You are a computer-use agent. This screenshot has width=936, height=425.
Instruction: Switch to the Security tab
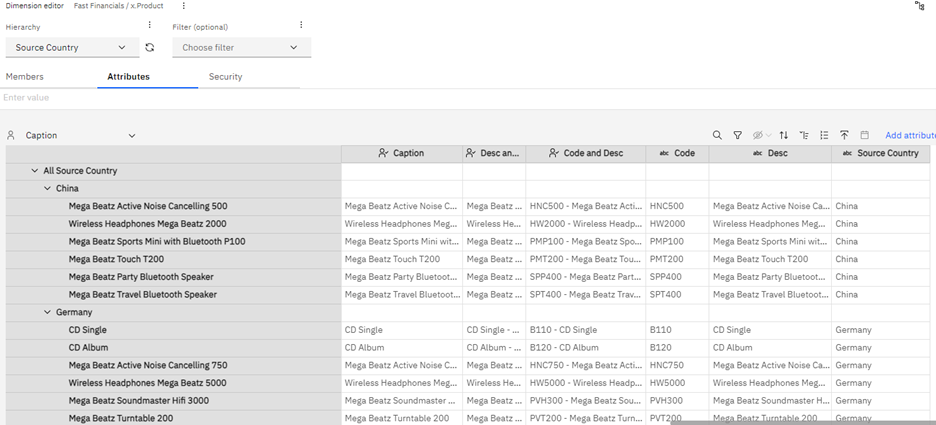click(226, 77)
